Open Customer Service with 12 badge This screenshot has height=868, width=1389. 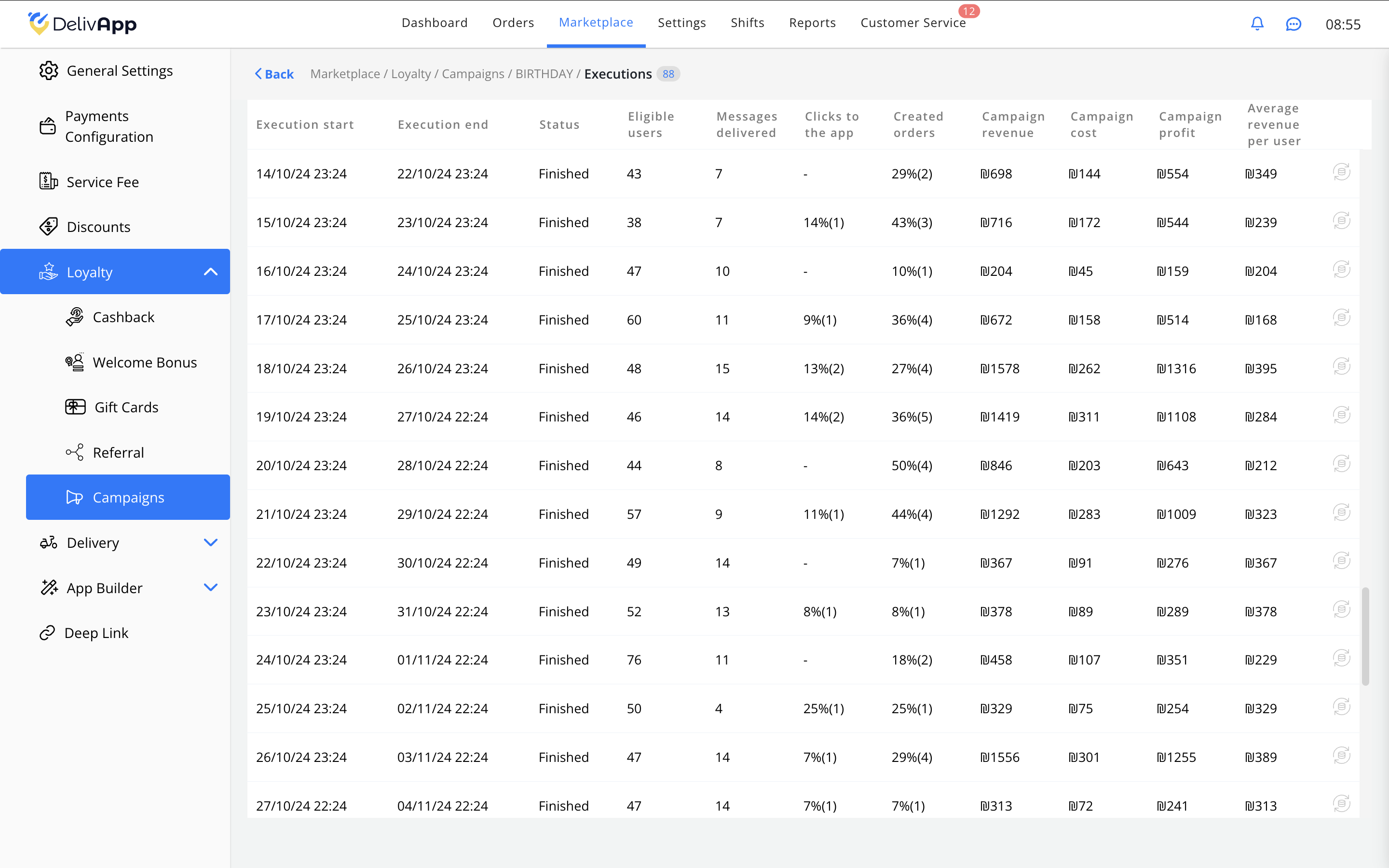pyautogui.click(x=912, y=23)
